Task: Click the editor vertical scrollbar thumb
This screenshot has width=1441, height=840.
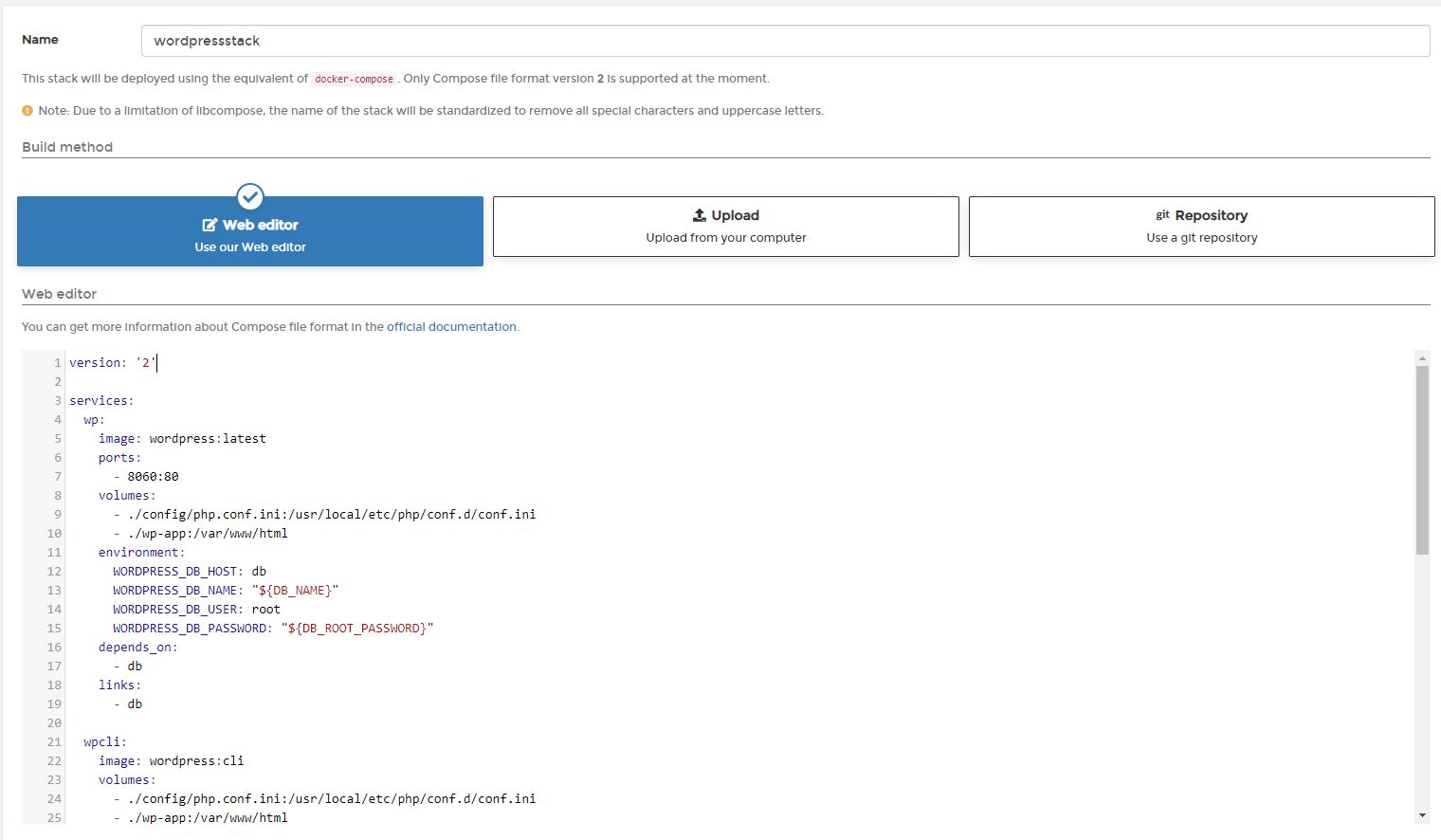Action: coord(1422,460)
